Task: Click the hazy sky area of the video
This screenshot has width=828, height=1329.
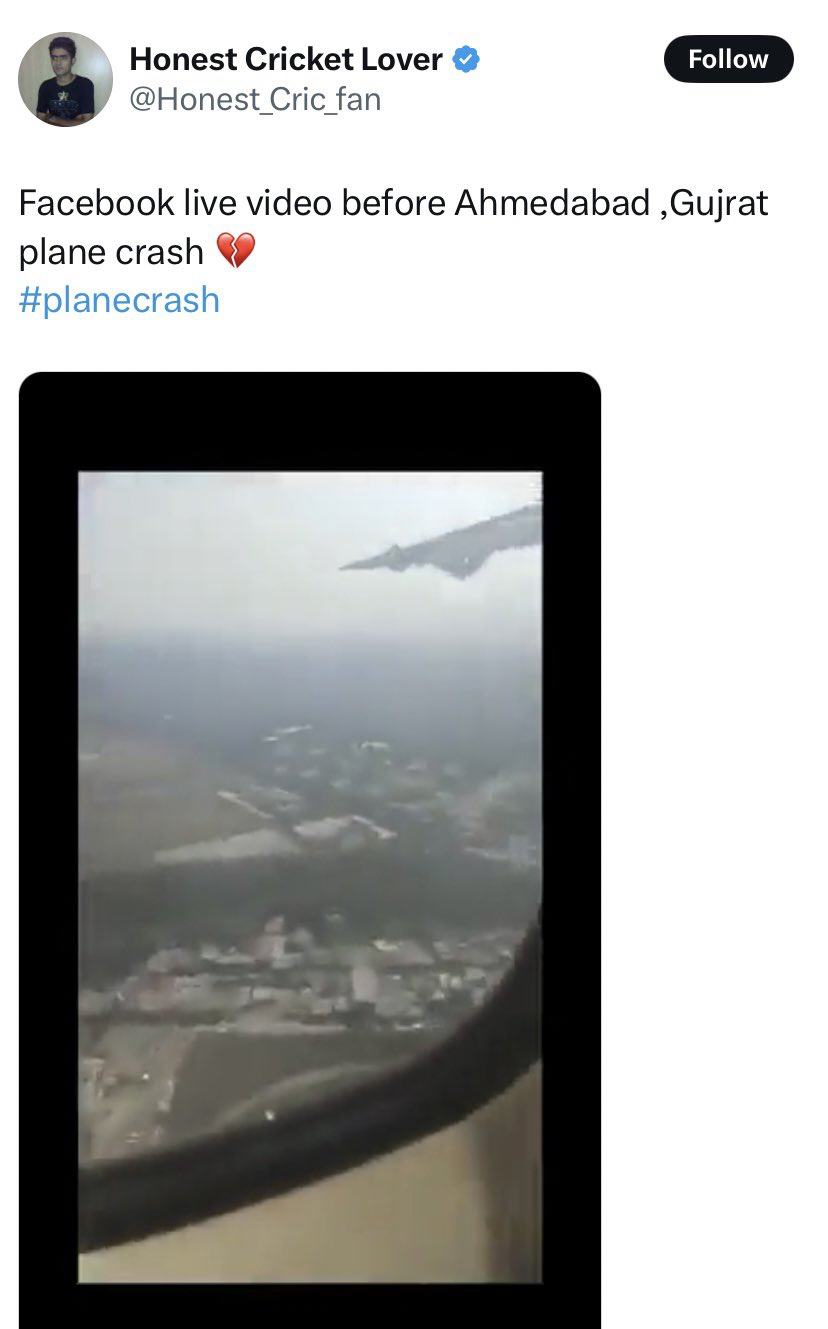Action: point(230,550)
